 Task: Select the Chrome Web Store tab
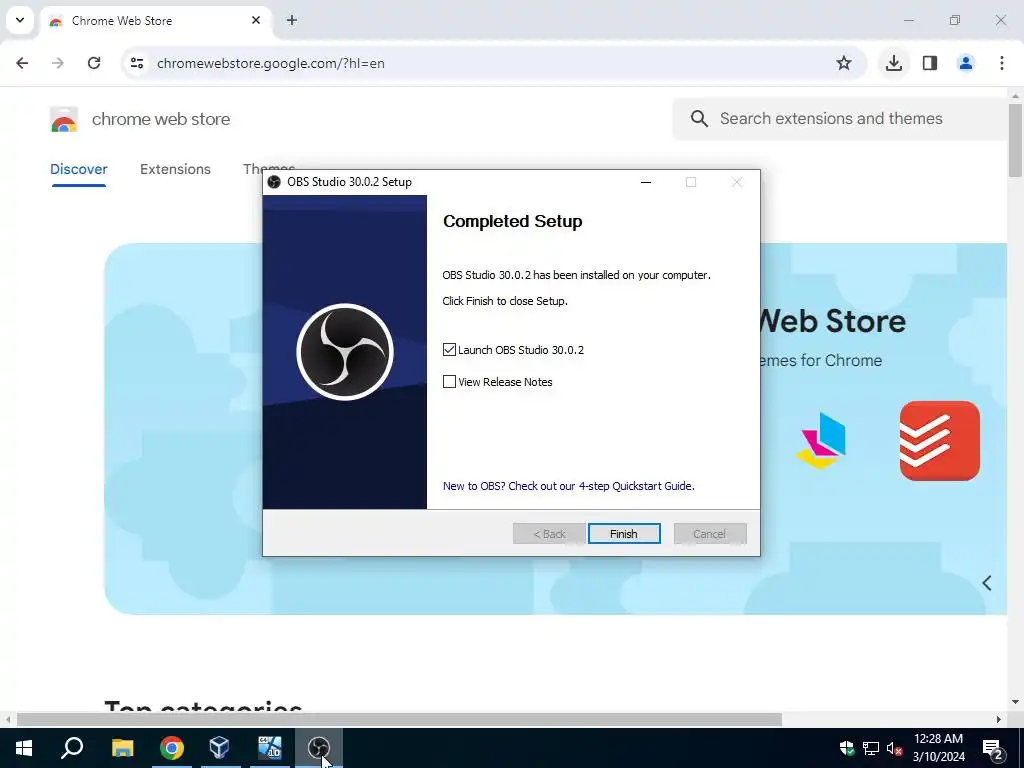tap(156, 22)
